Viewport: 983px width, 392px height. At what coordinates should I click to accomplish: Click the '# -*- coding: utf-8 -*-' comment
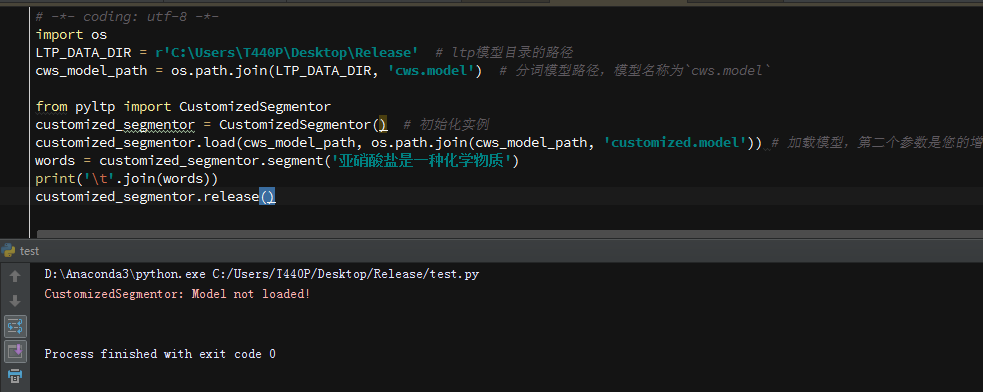pyautogui.click(x=127, y=16)
